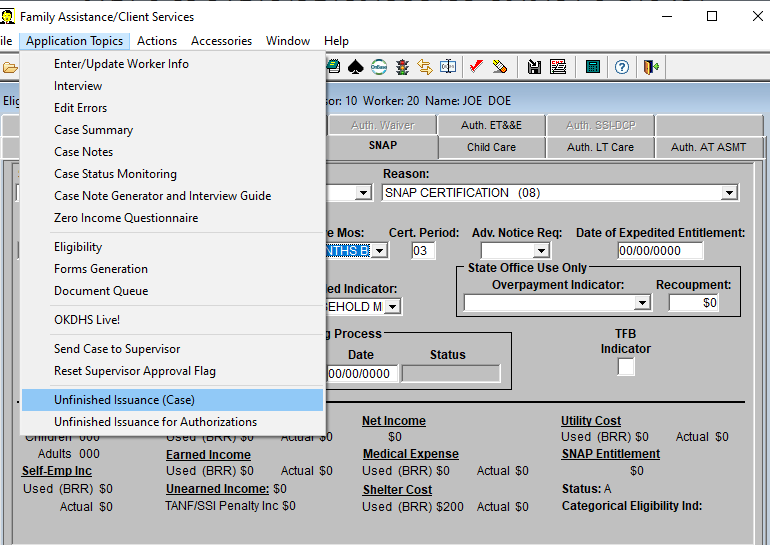
Task: Open Case Note Generator and Interview Guide
Action: 172,196
